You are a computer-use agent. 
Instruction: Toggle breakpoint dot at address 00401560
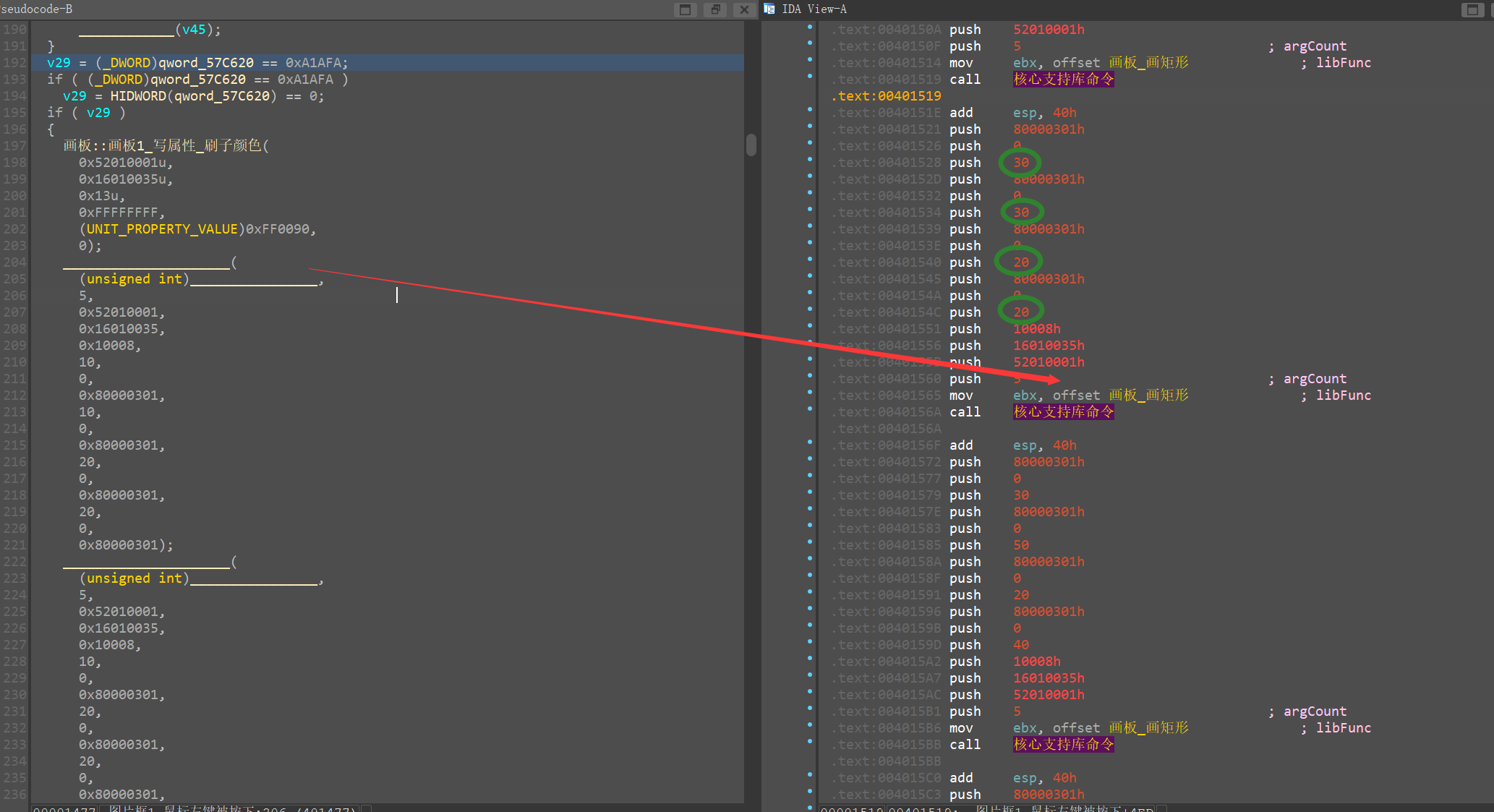coord(809,377)
